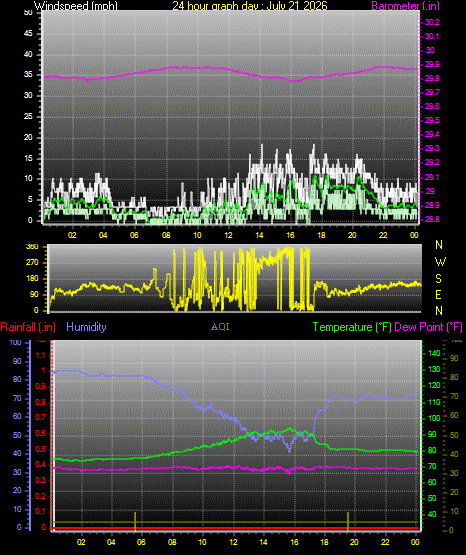This screenshot has width=466, height=555.
Task: Click the 180 wind direction axis value
Action: pos(32,278)
